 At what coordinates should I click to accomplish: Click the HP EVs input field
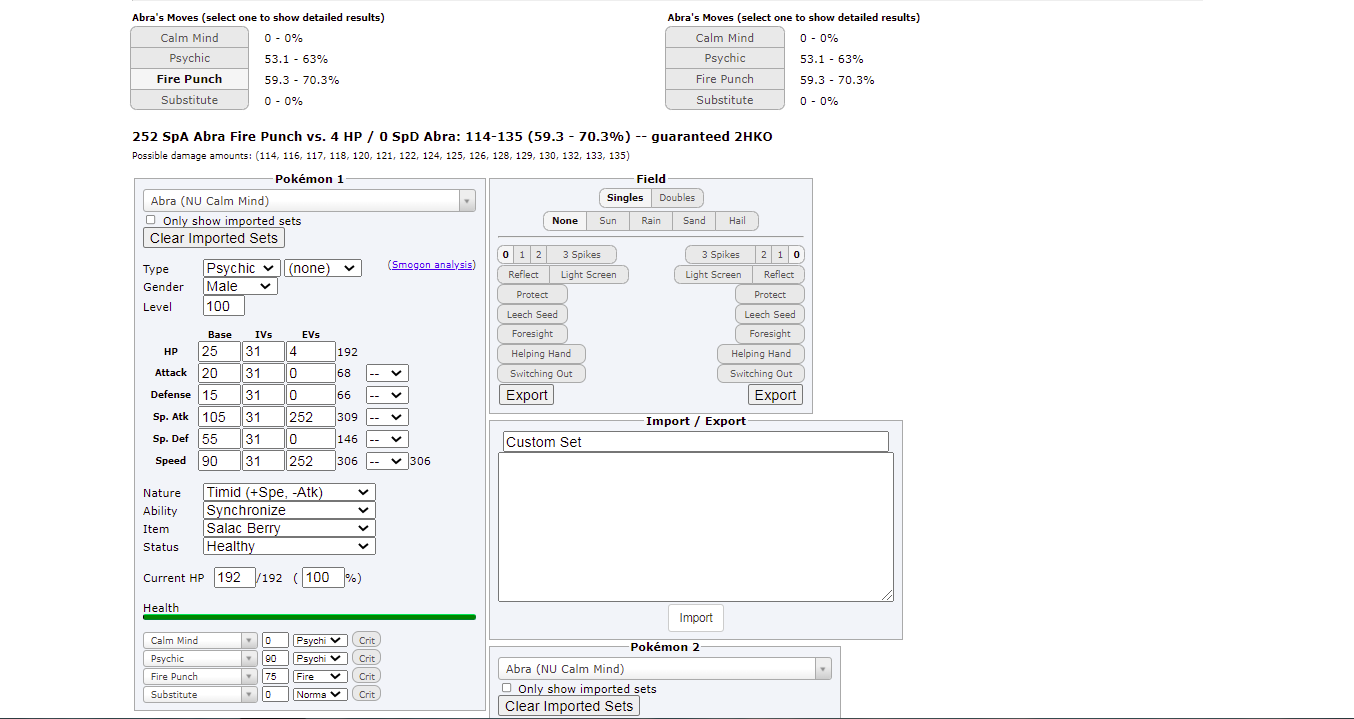(x=309, y=352)
